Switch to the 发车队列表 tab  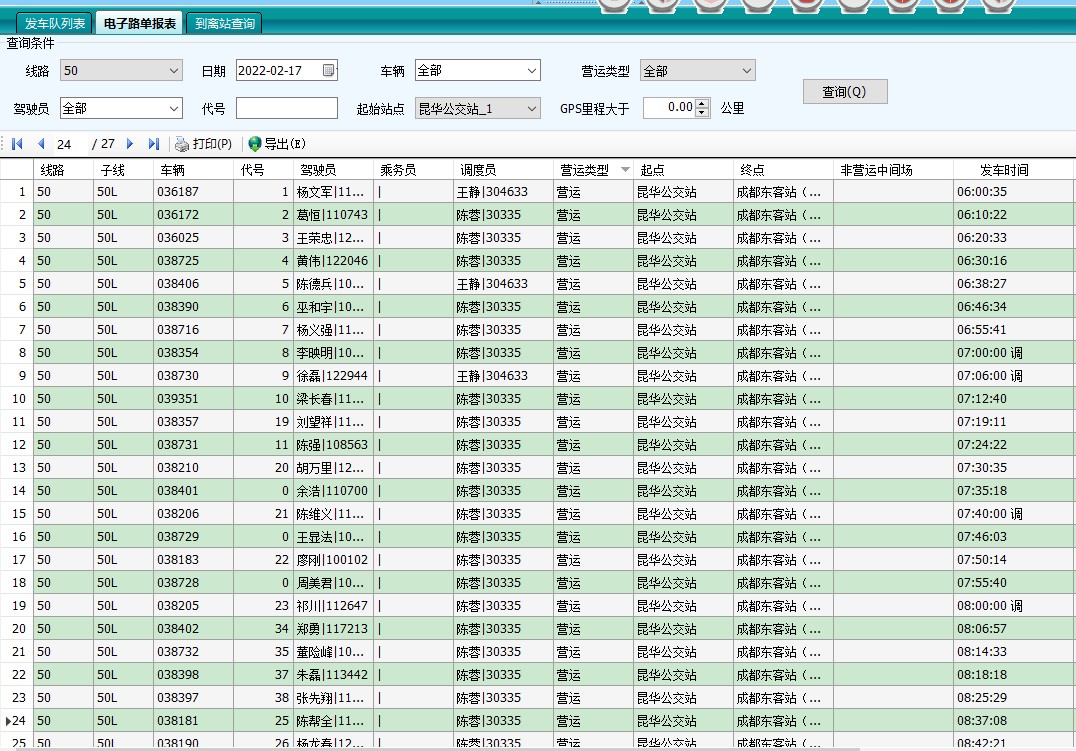[56, 23]
